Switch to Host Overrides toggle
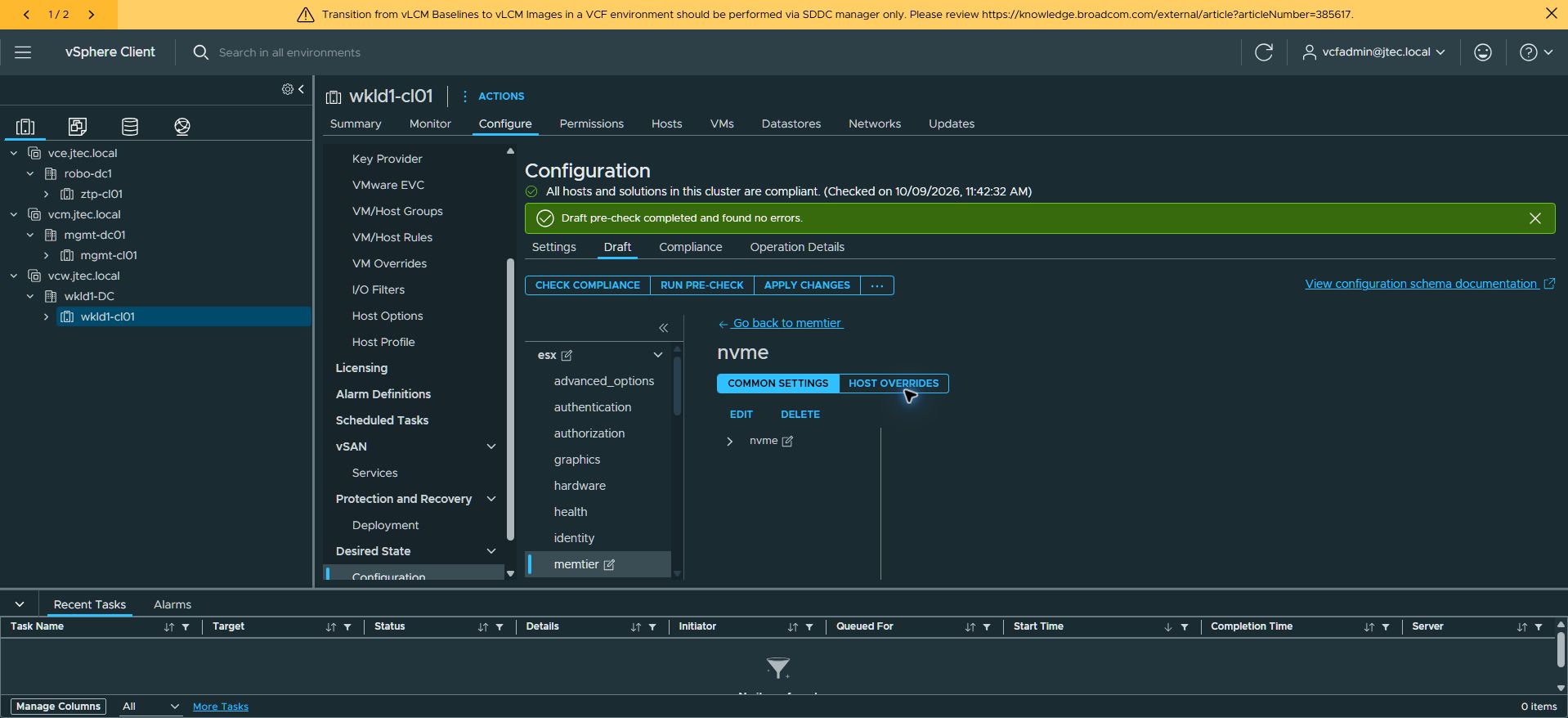 pos(894,384)
